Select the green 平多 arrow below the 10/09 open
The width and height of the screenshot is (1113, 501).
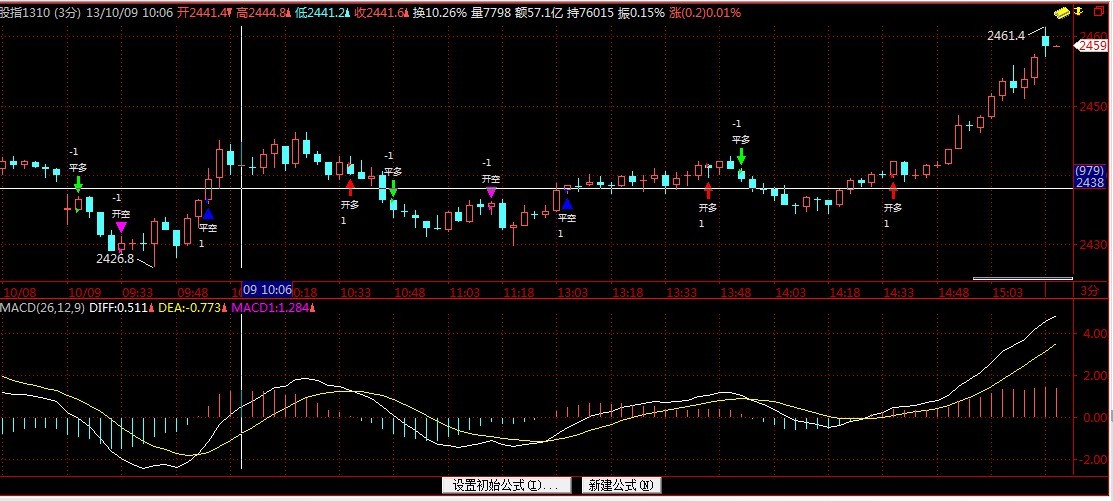78,183
